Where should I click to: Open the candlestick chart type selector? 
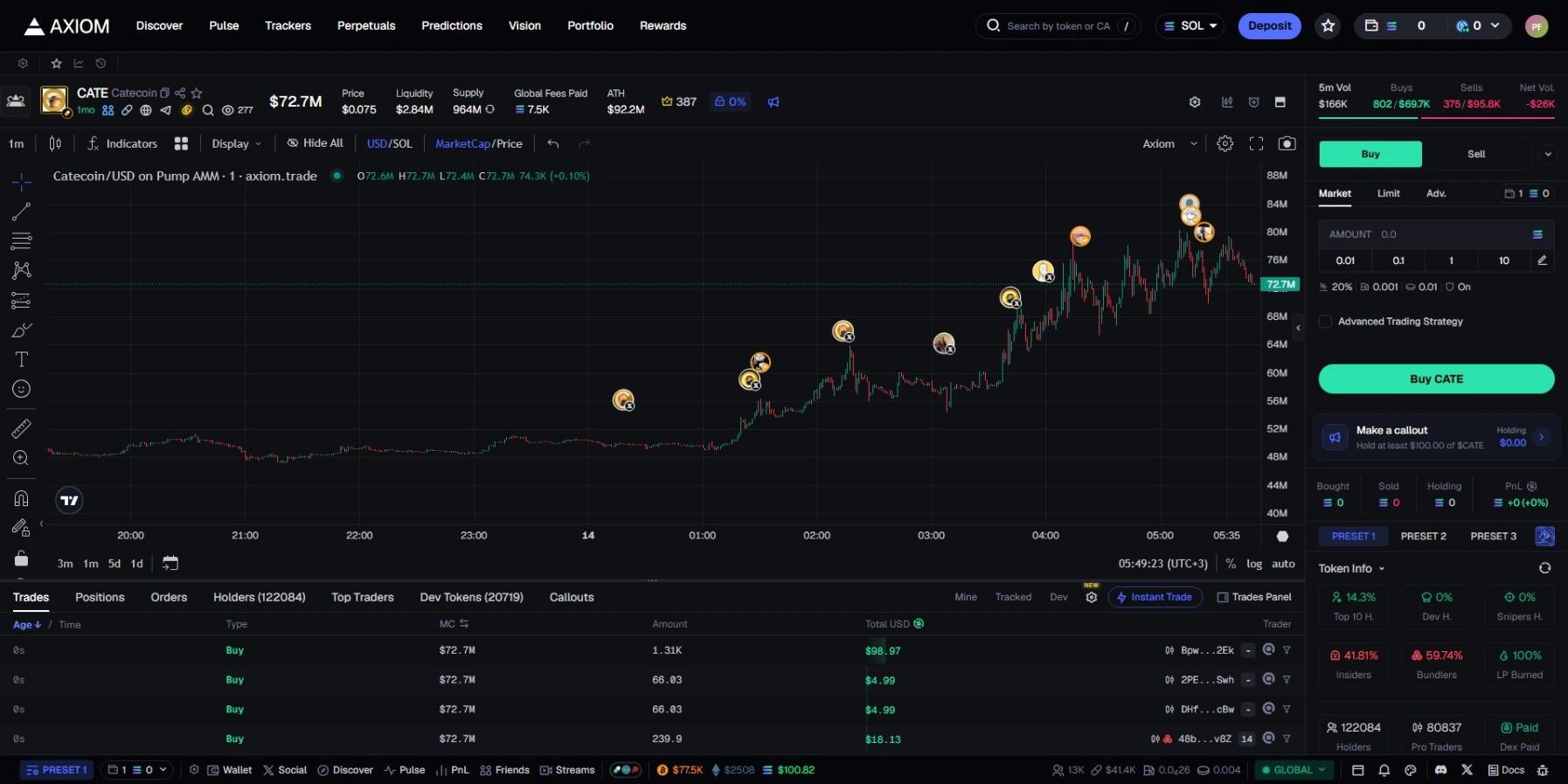(x=55, y=143)
